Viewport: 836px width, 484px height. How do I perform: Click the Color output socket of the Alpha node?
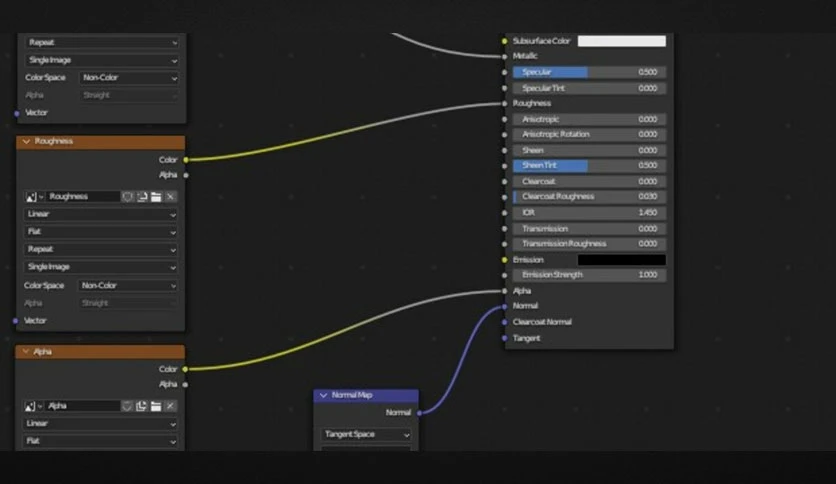click(x=185, y=369)
